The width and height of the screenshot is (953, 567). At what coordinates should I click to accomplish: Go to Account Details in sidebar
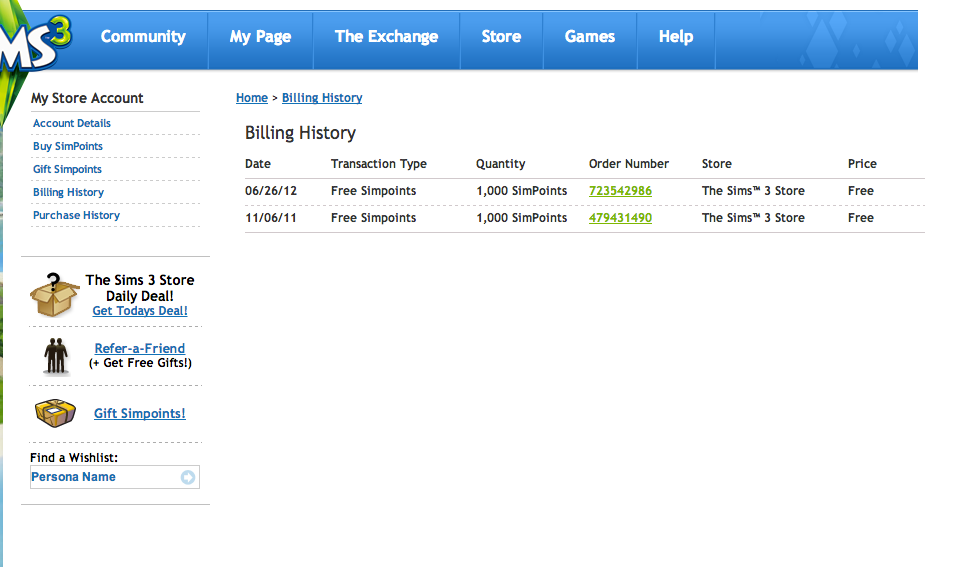click(72, 123)
